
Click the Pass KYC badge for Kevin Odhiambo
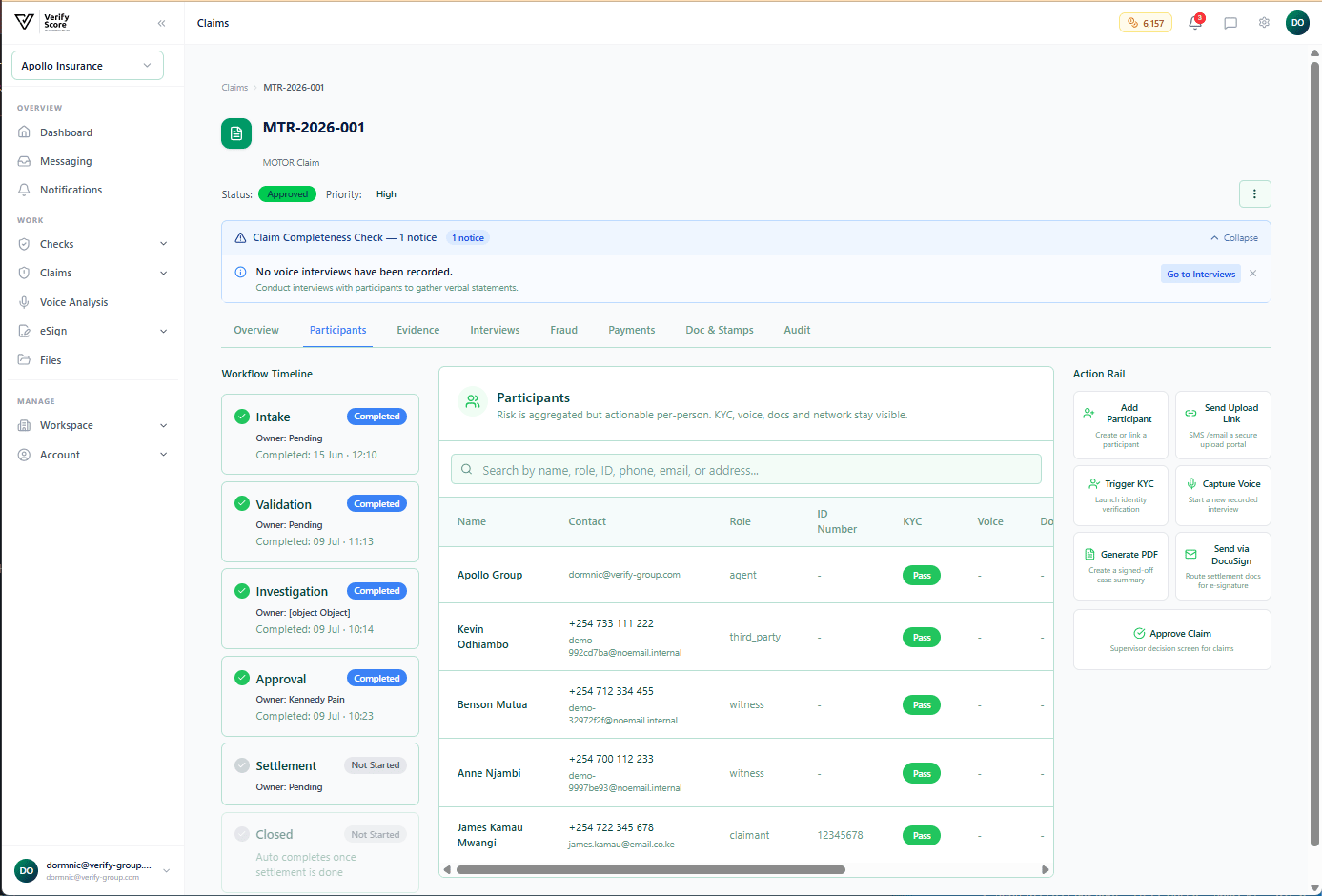[x=922, y=638]
